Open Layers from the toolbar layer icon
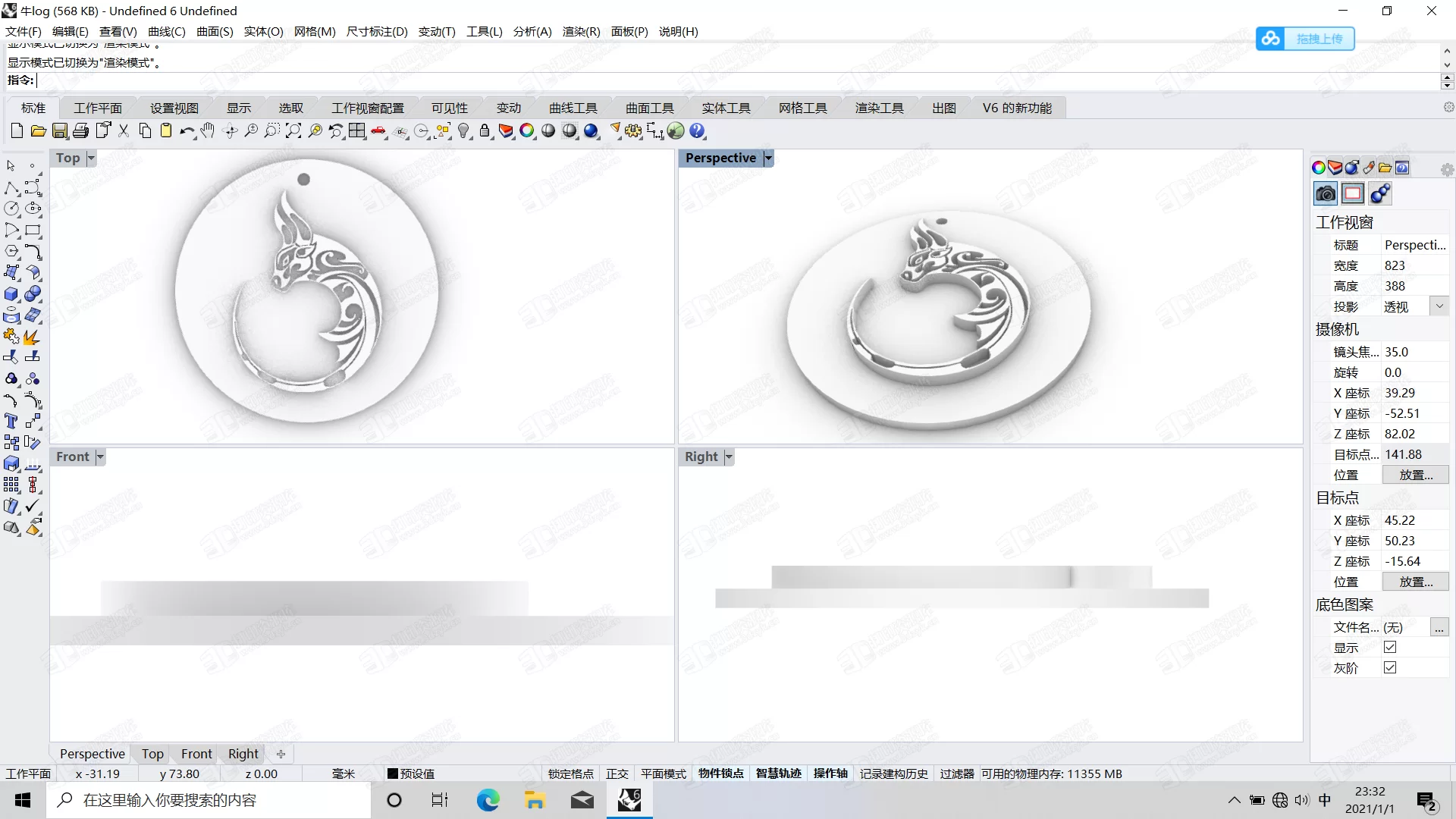Screen dimensions: 1456x819 coord(506,131)
